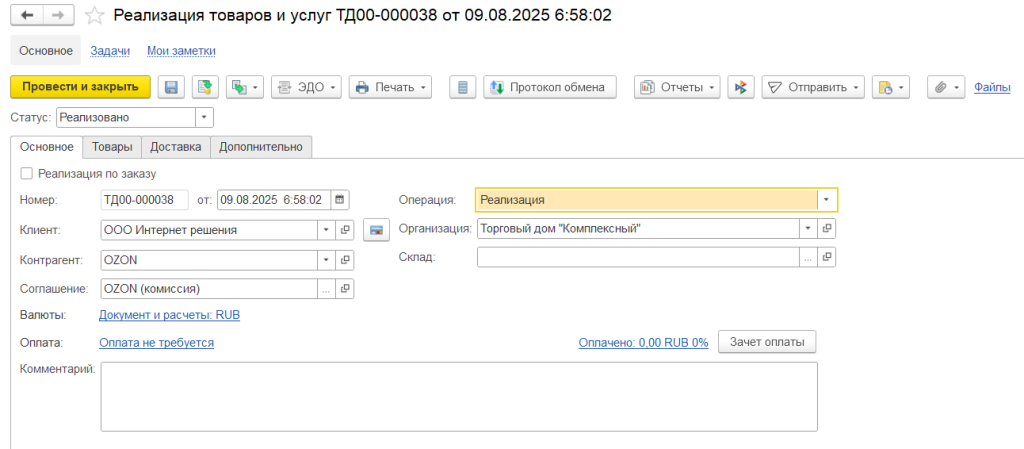
Task: Click the colorful play icon after Отчеты
Action: pyautogui.click(x=740, y=87)
